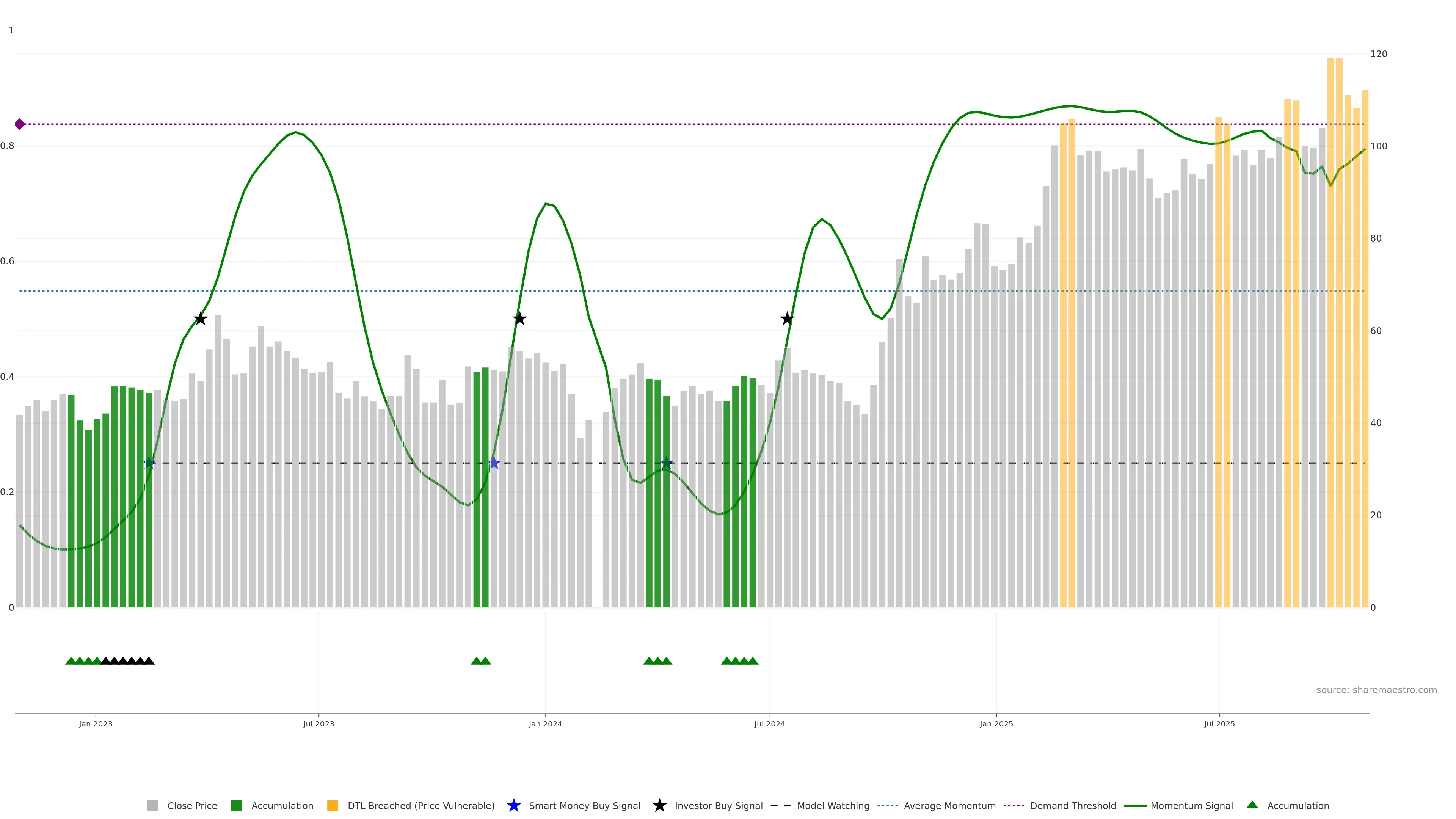Toggle Close Price series in legend
1456x819 pixels.
(191, 805)
